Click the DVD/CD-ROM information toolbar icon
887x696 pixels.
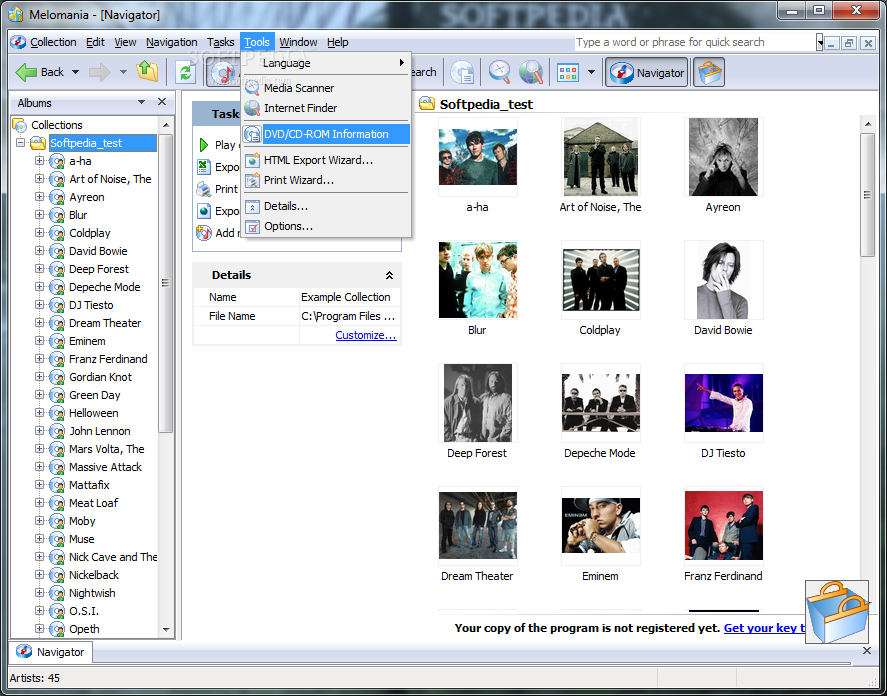click(x=462, y=72)
